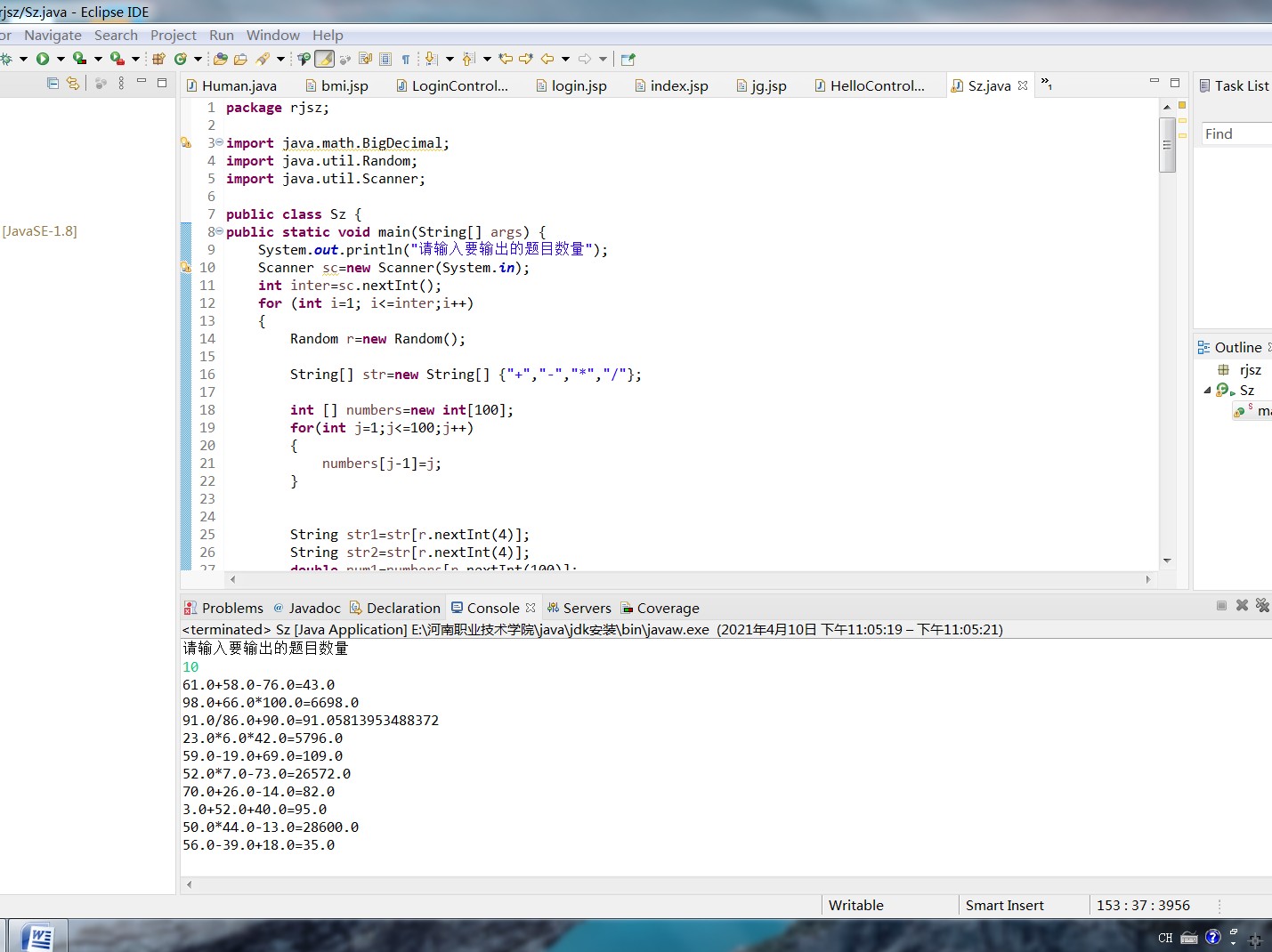Image resolution: width=1272 pixels, height=952 pixels.
Task: Switch to the login.jsp editor tab
Action: 571,85
